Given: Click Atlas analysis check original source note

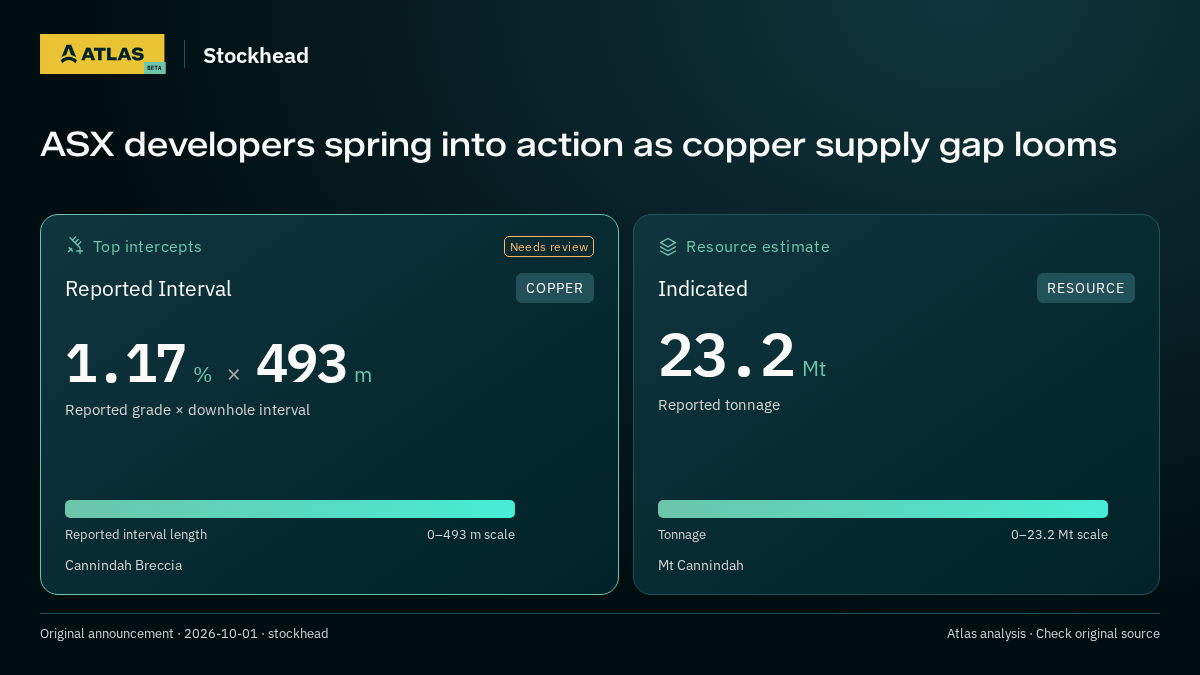Looking at the screenshot, I should pyautogui.click(x=1053, y=634).
